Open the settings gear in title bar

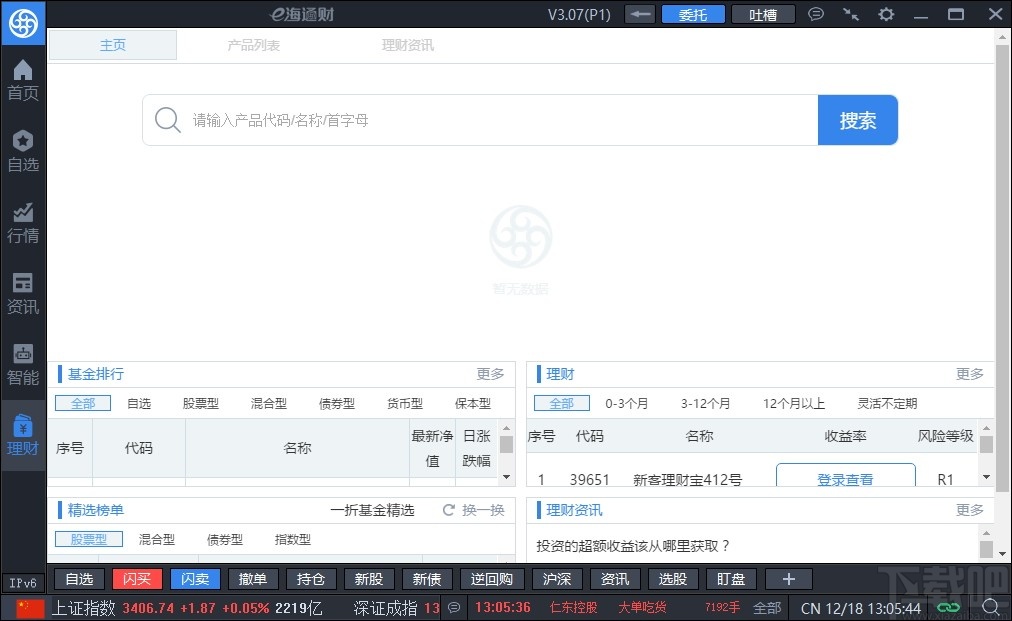pyautogui.click(x=886, y=14)
